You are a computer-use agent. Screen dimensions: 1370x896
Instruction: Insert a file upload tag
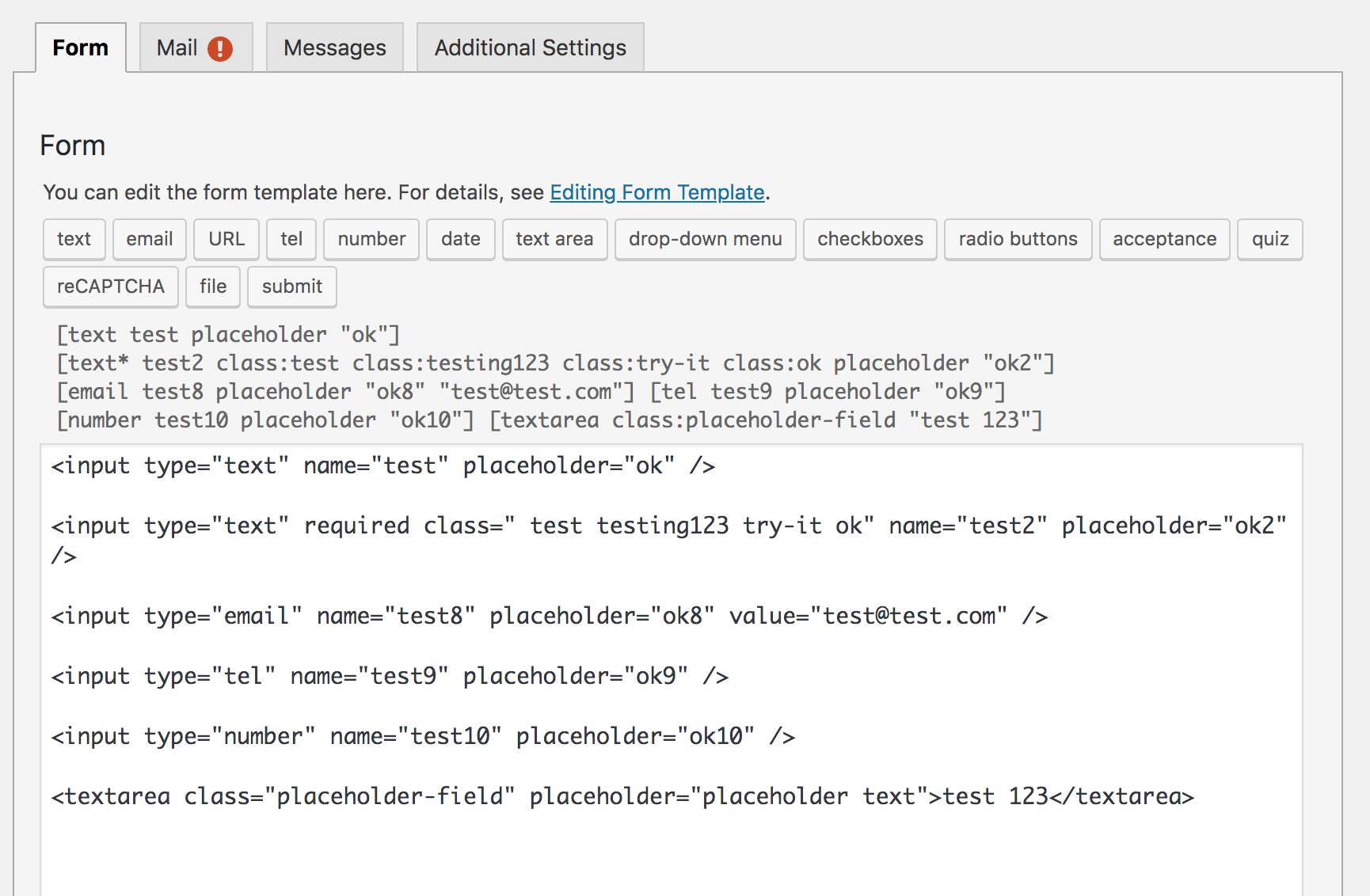[x=213, y=287]
